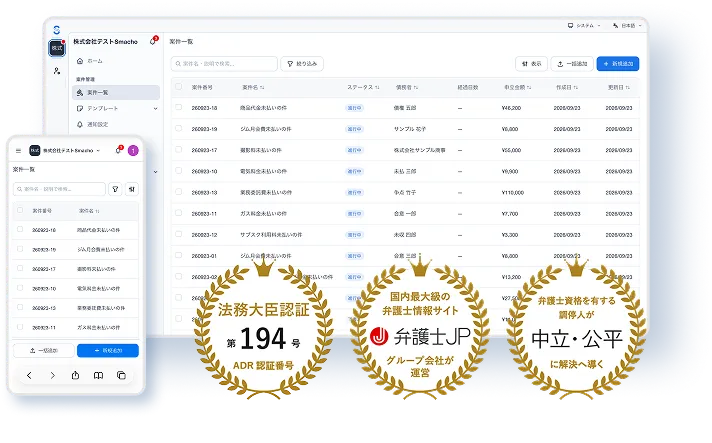Click amount ¥7,700 in desktop table
The image size is (712, 443).
(509, 214)
